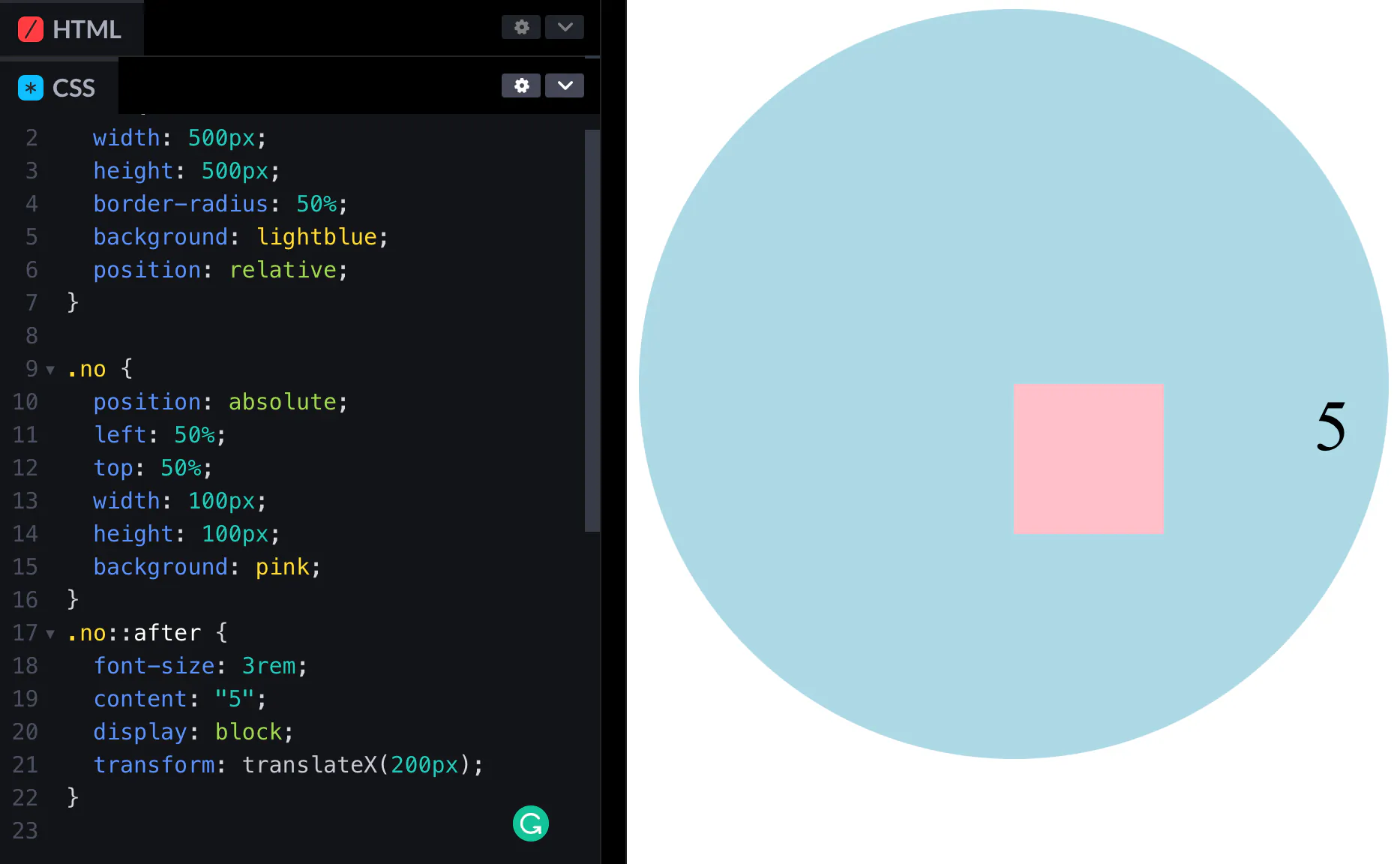The width and height of the screenshot is (1400, 864).
Task: Place cursor on the content: "5" line
Action: click(x=300, y=699)
